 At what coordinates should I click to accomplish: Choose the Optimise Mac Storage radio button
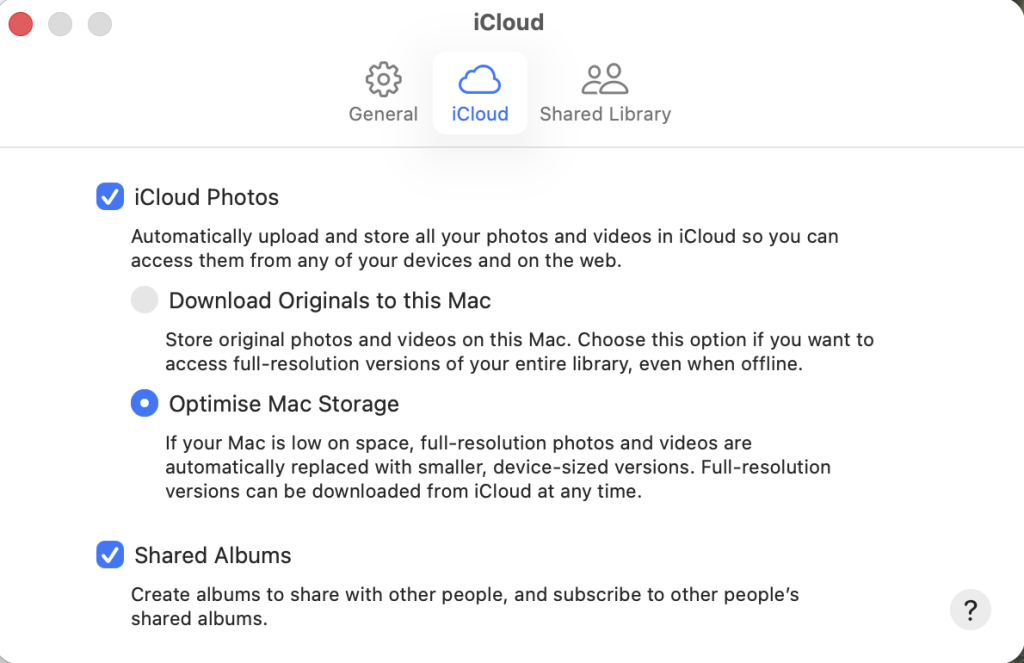(x=144, y=403)
